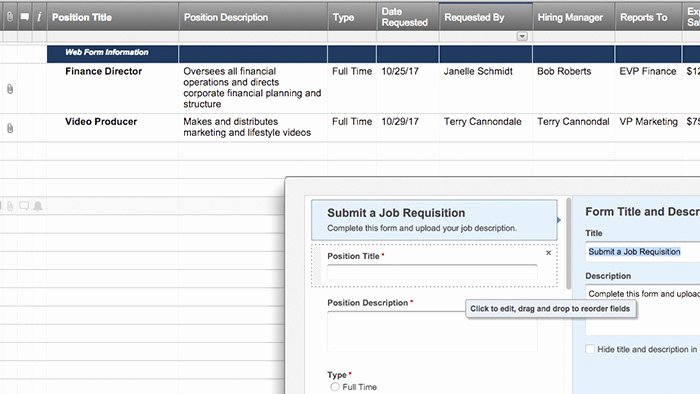
Task: Click the Position Description form text area
Action: pyautogui.click(x=432, y=332)
